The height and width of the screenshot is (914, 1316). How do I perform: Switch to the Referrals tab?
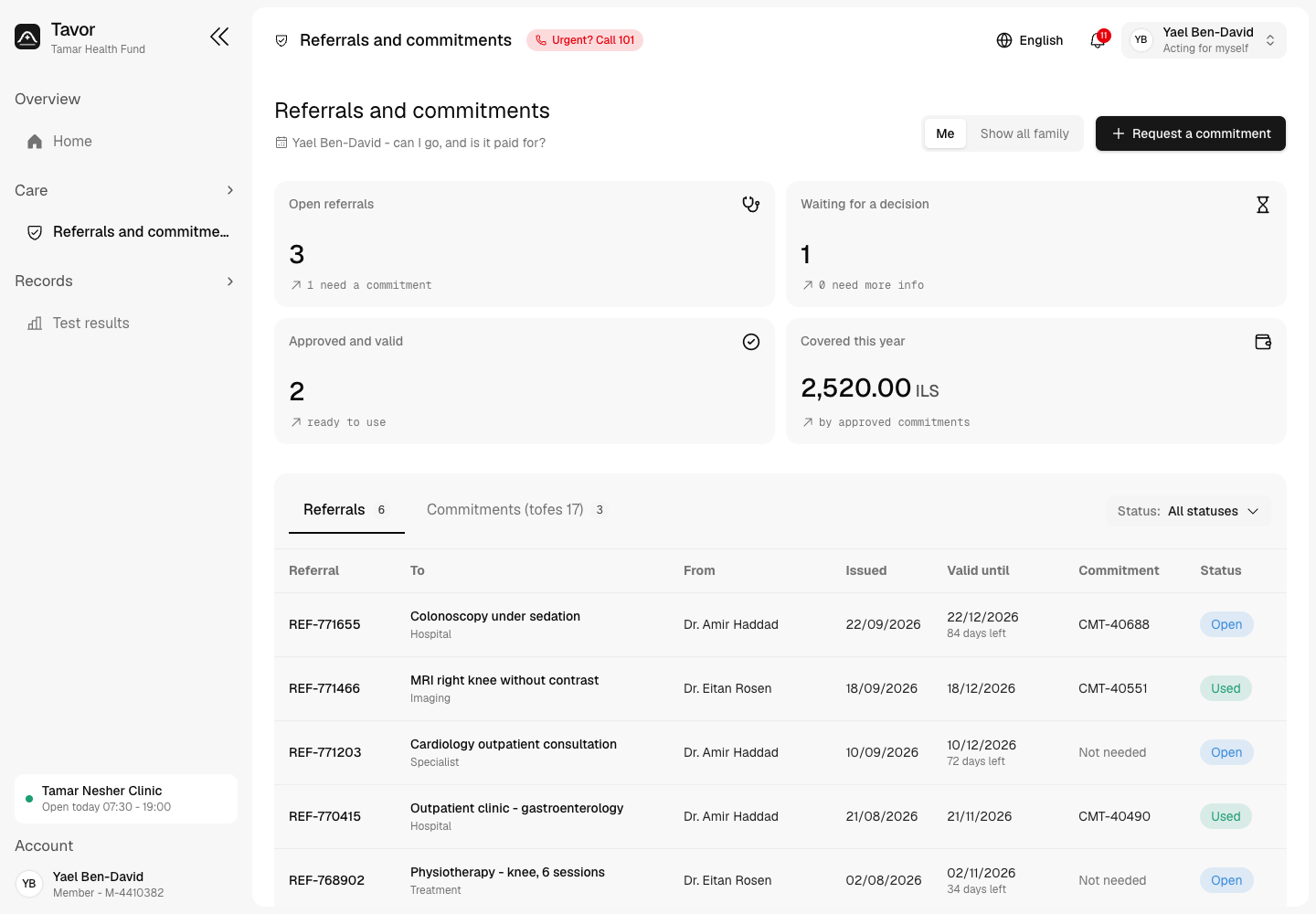pos(346,510)
